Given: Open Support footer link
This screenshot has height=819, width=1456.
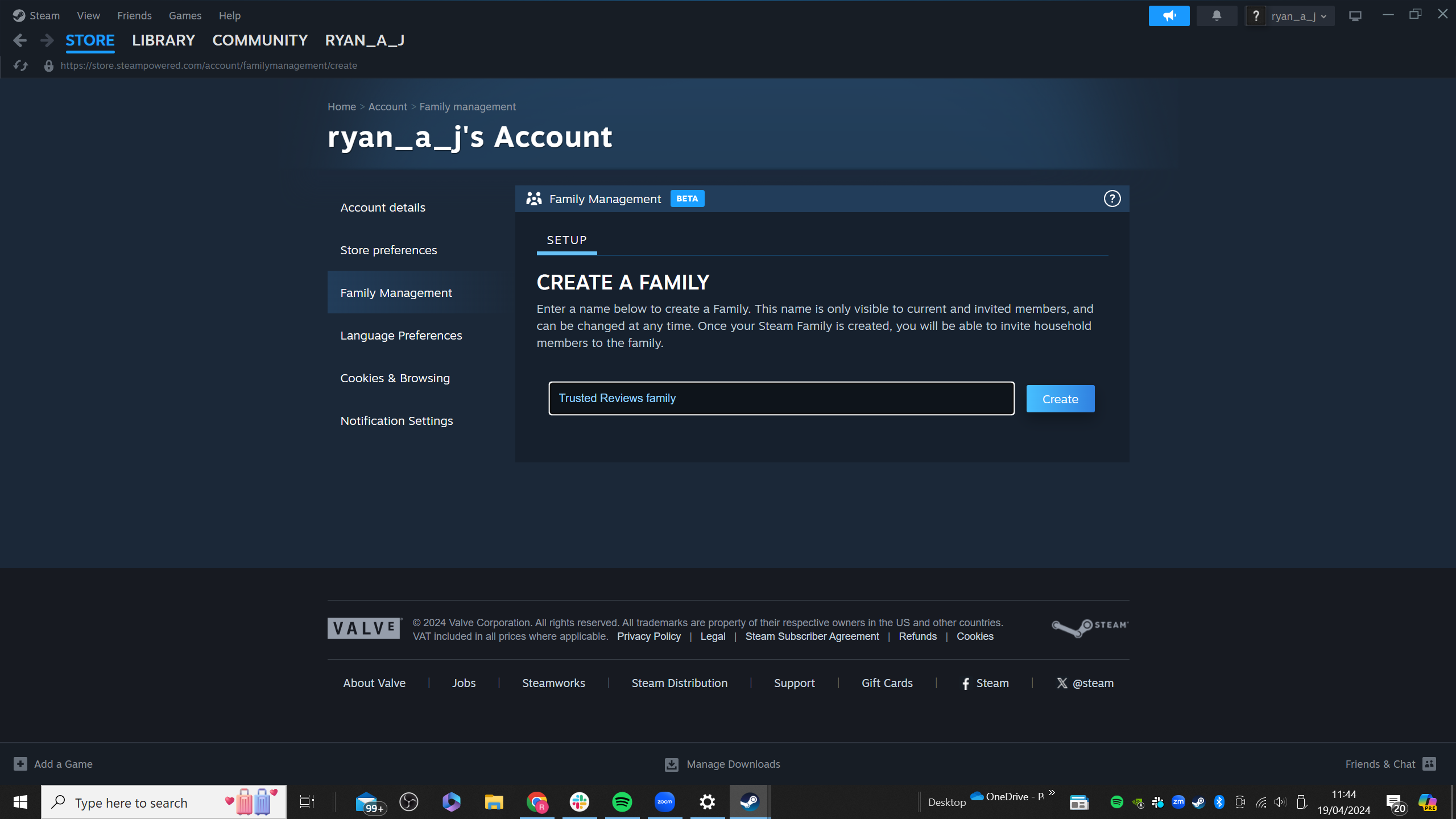Looking at the screenshot, I should [x=794, y=683].
